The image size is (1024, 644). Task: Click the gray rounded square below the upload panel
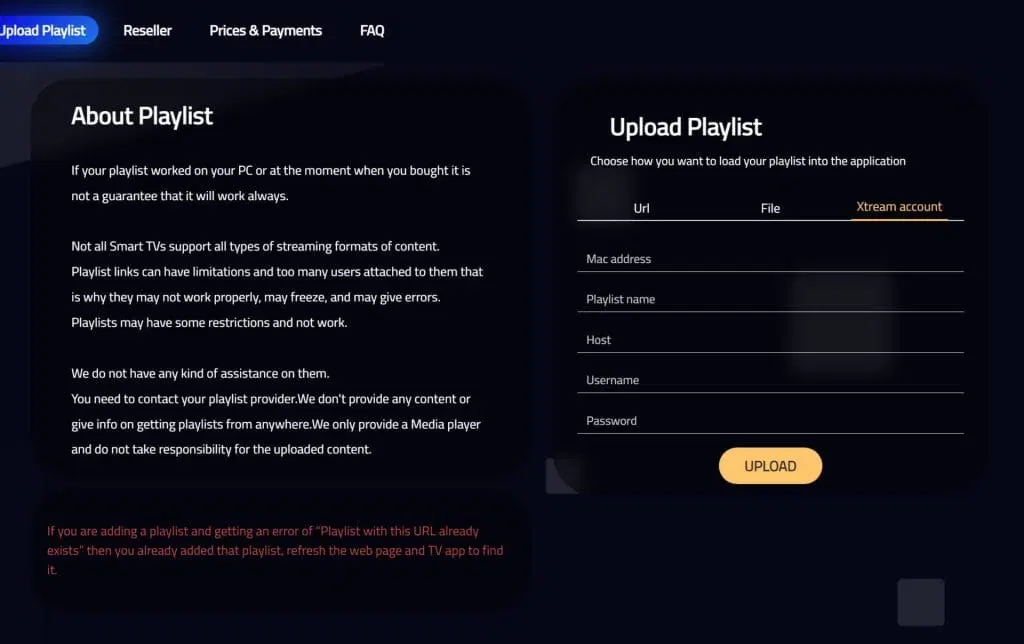[x=920, y=602]
